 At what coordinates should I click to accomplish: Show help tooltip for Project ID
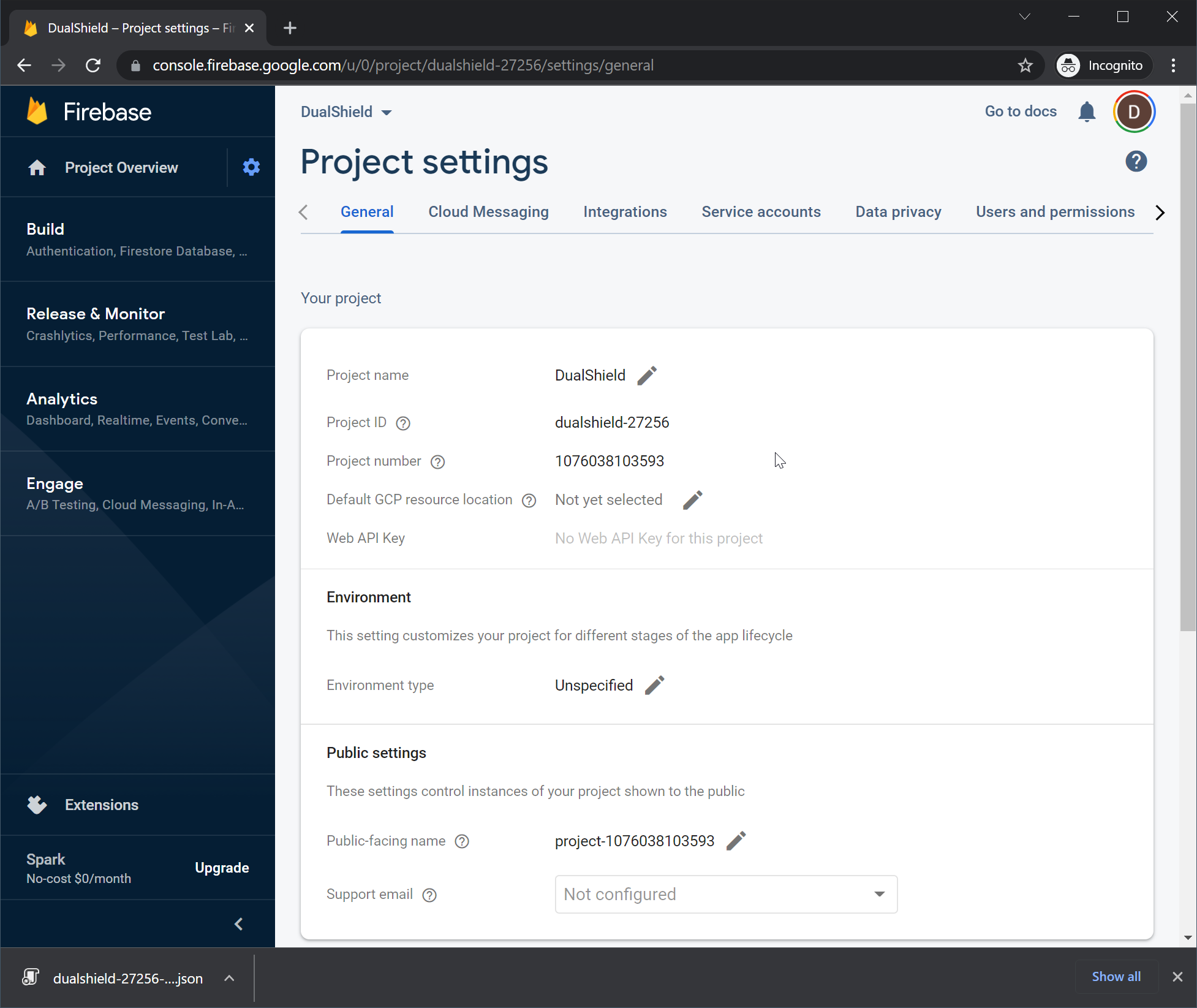[402, 423]
